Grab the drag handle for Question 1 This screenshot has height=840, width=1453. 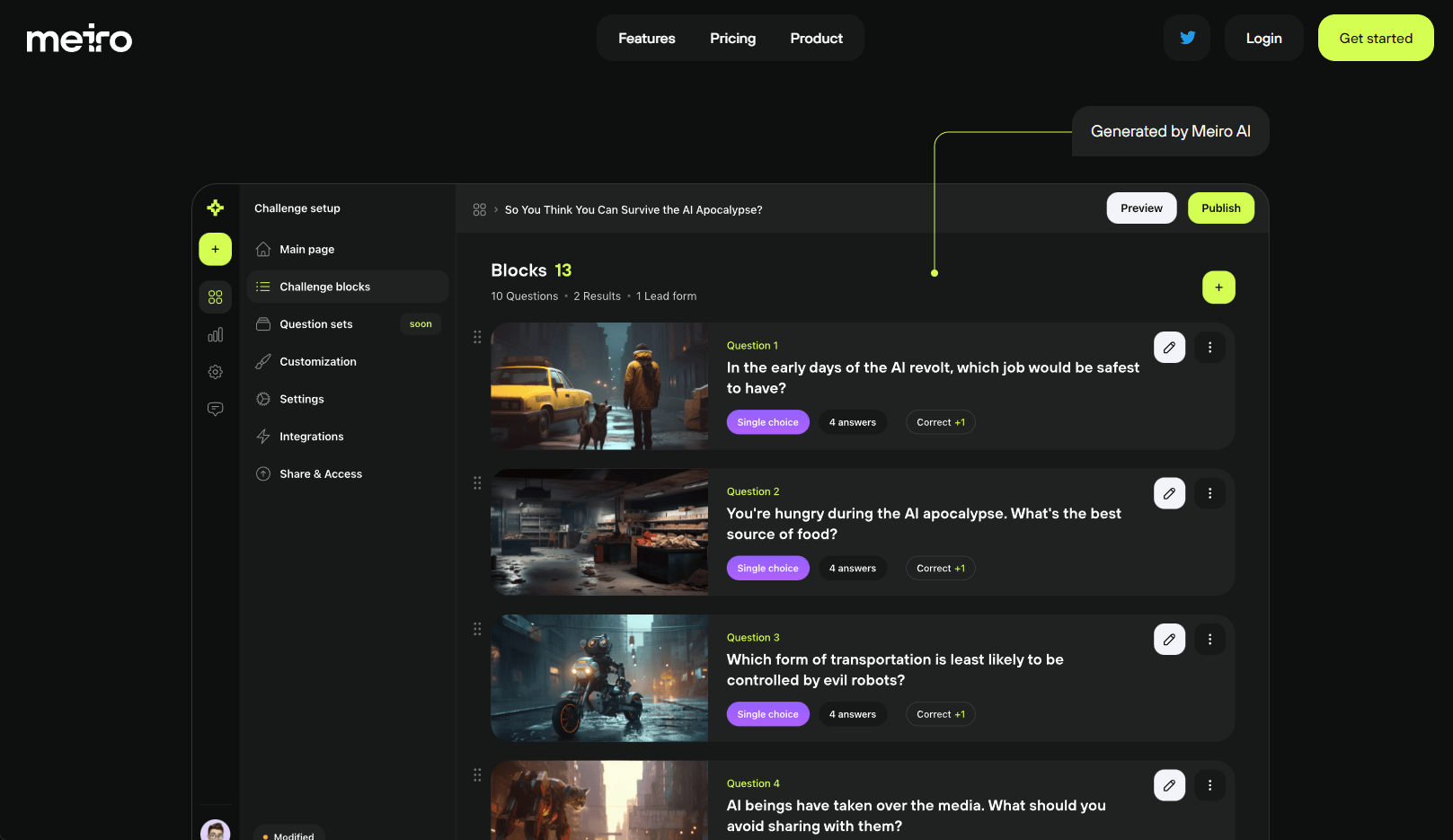tap(477, 337)
